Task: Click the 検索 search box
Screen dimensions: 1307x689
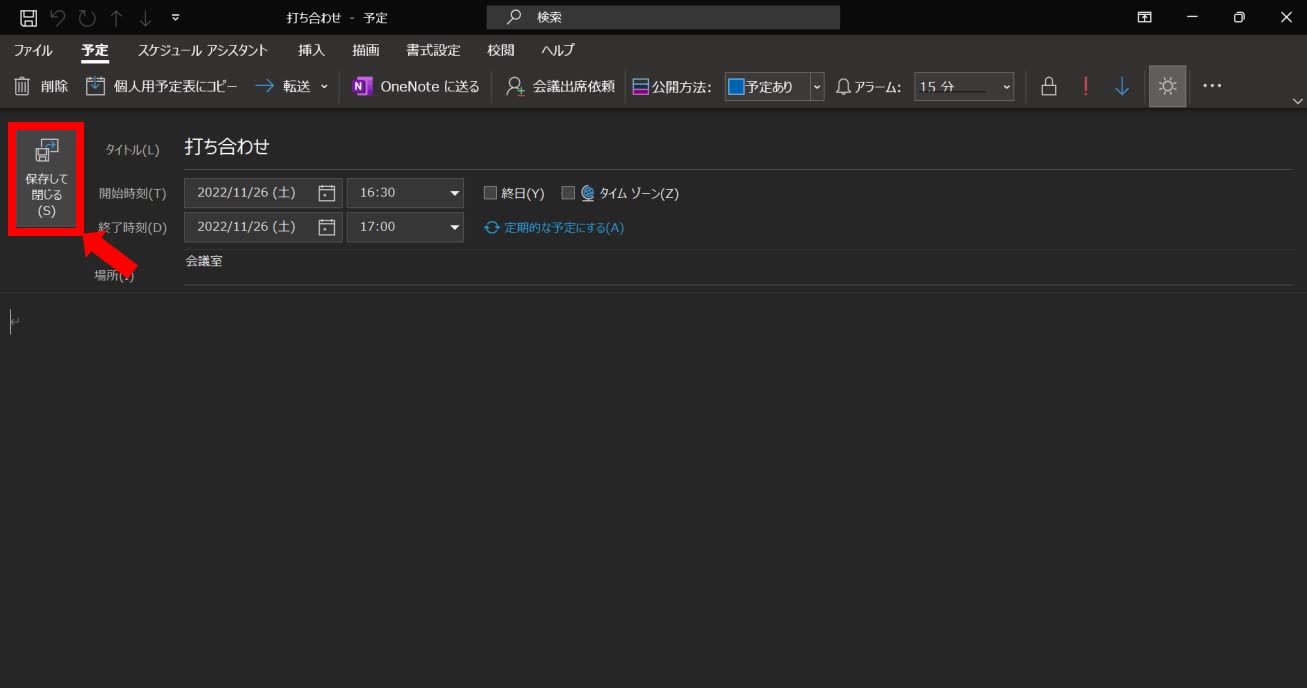Action: click(x=663, y=17)
